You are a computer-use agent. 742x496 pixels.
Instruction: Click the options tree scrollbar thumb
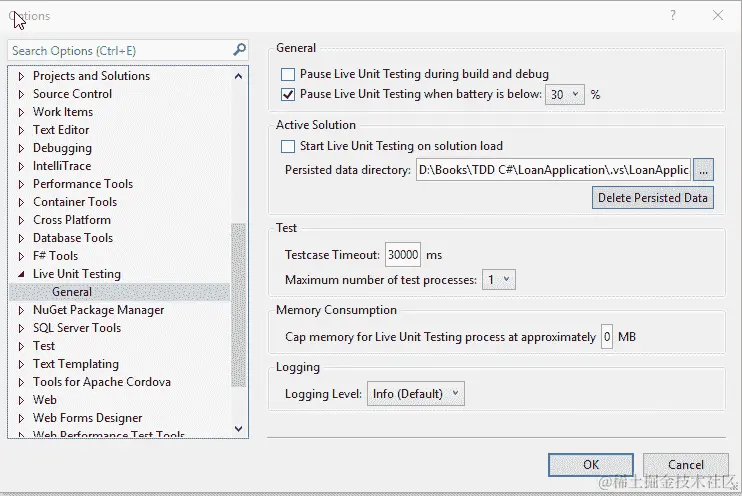pyautogui.click(x=238, y=305)
